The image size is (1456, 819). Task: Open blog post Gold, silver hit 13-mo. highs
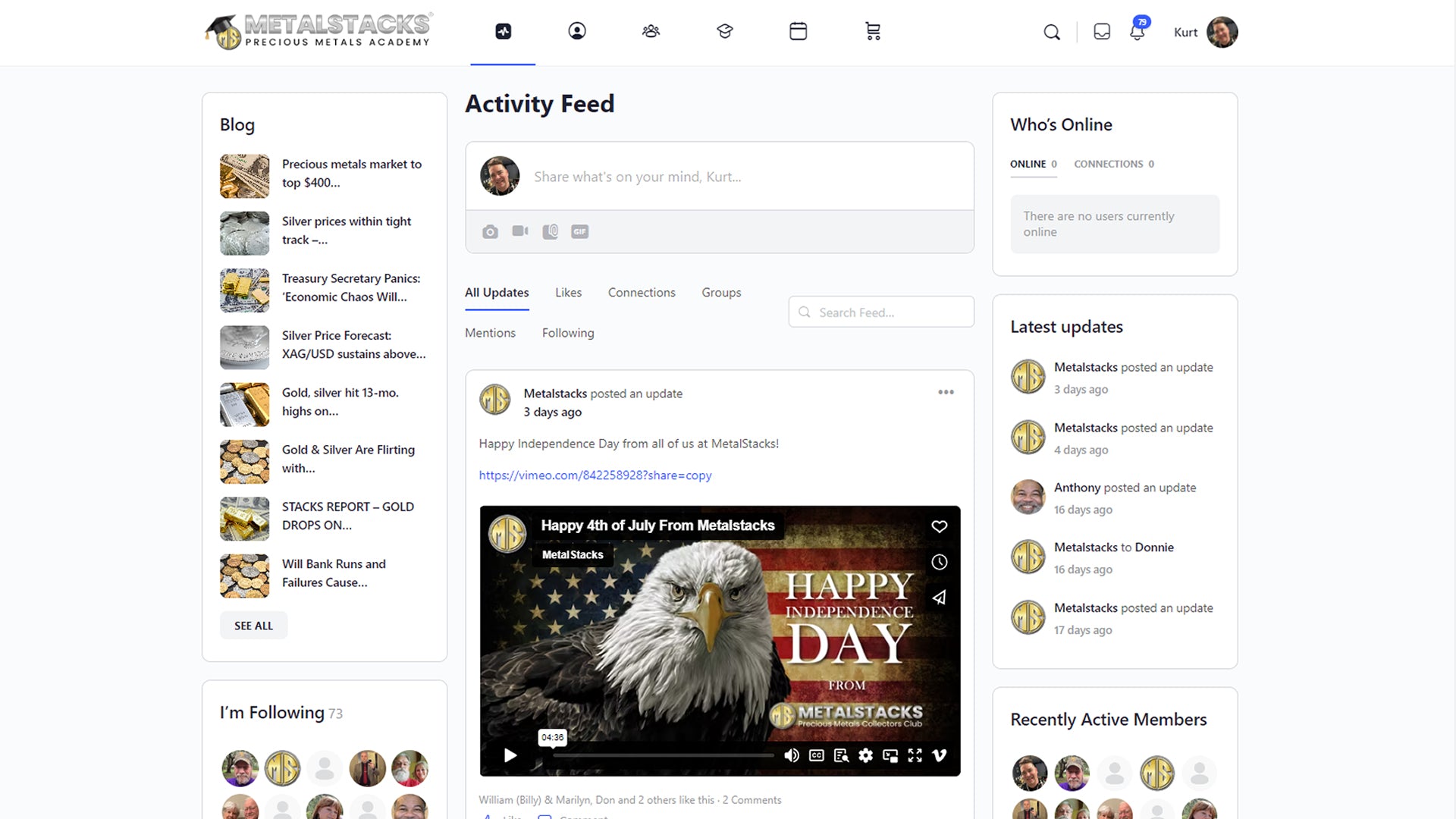tap(340, 401)
